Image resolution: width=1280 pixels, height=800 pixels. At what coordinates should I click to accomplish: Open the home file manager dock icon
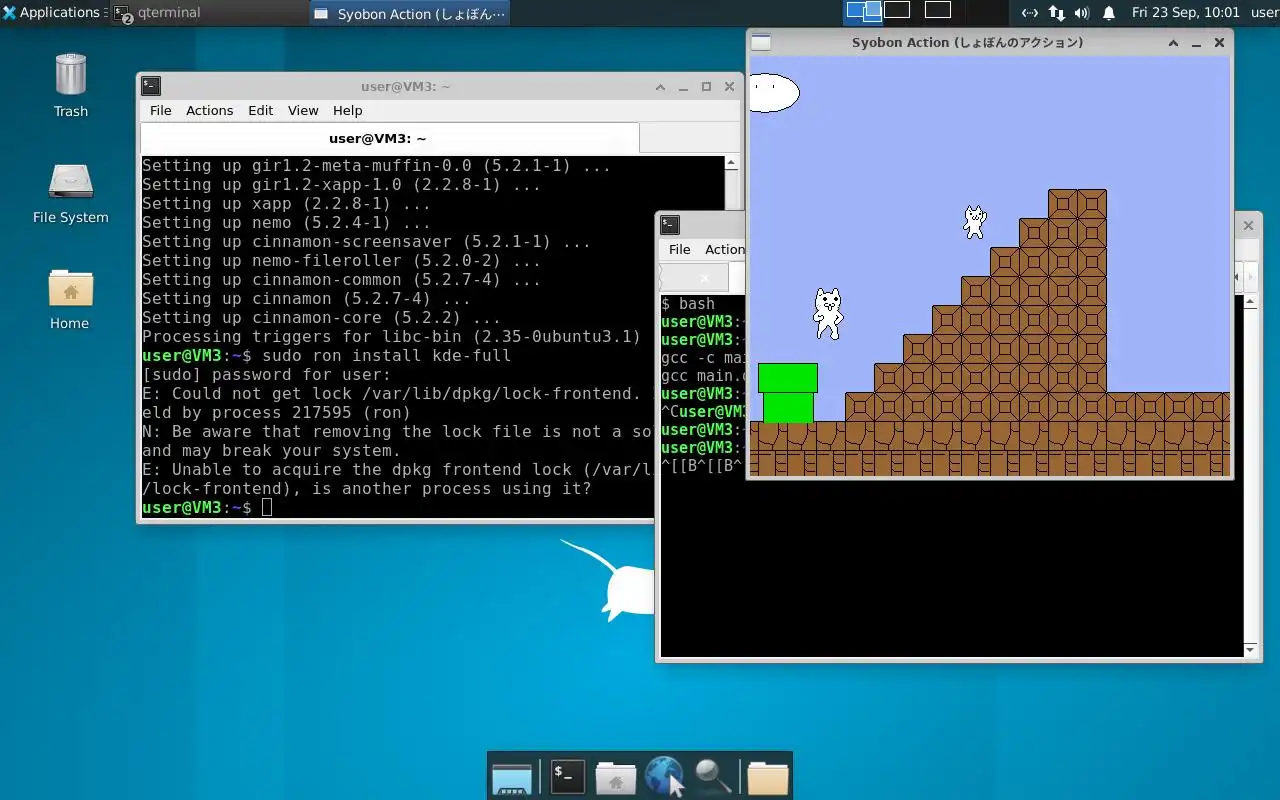pyautogui.click(x=616, y=777)
